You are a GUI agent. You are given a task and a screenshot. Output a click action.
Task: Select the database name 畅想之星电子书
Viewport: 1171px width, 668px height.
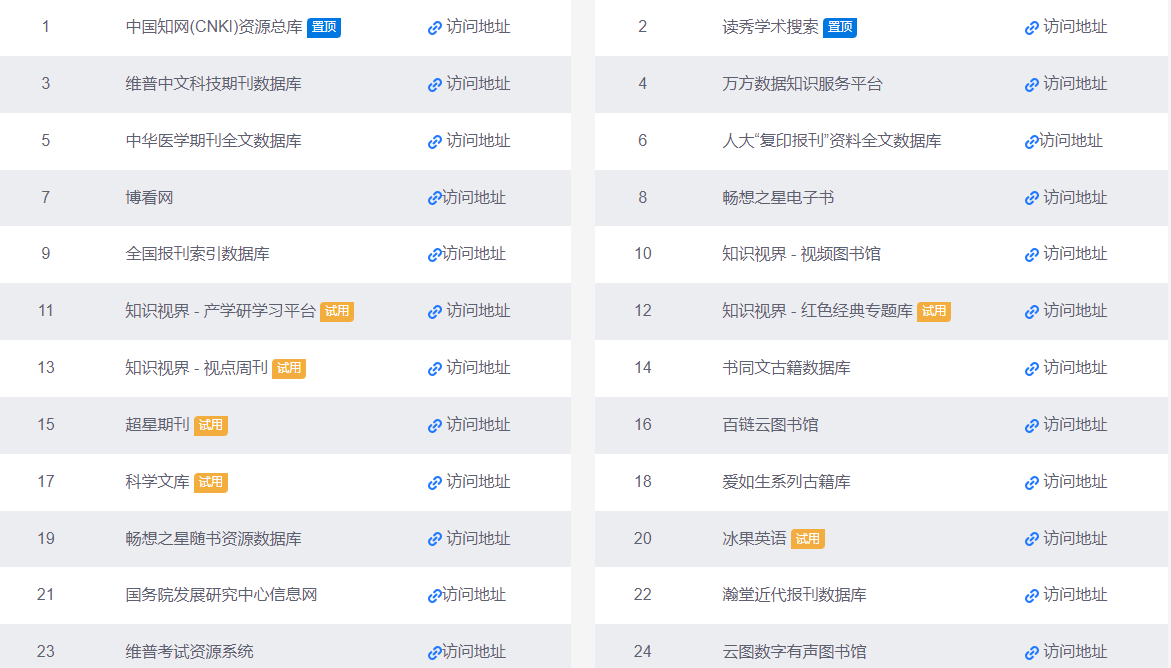click(x=778, y=197)
